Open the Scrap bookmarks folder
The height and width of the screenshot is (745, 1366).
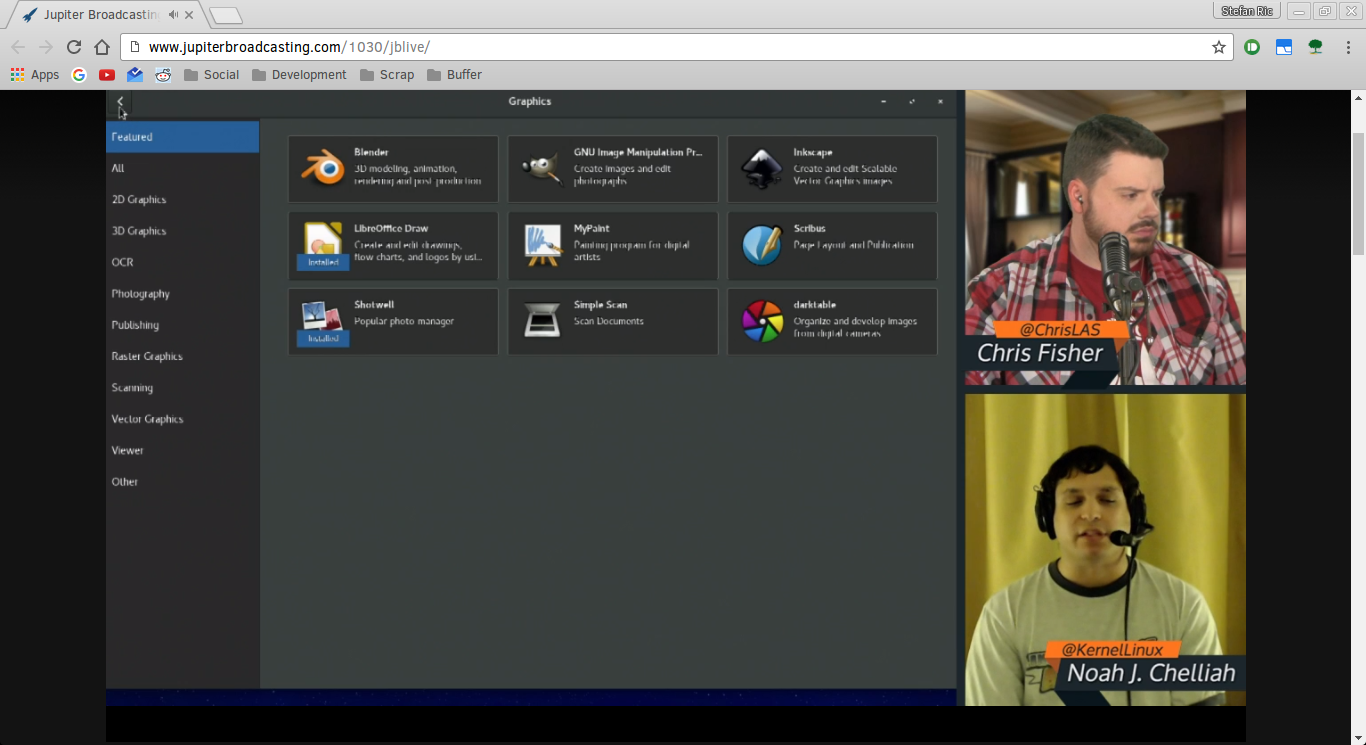[387, 75]
